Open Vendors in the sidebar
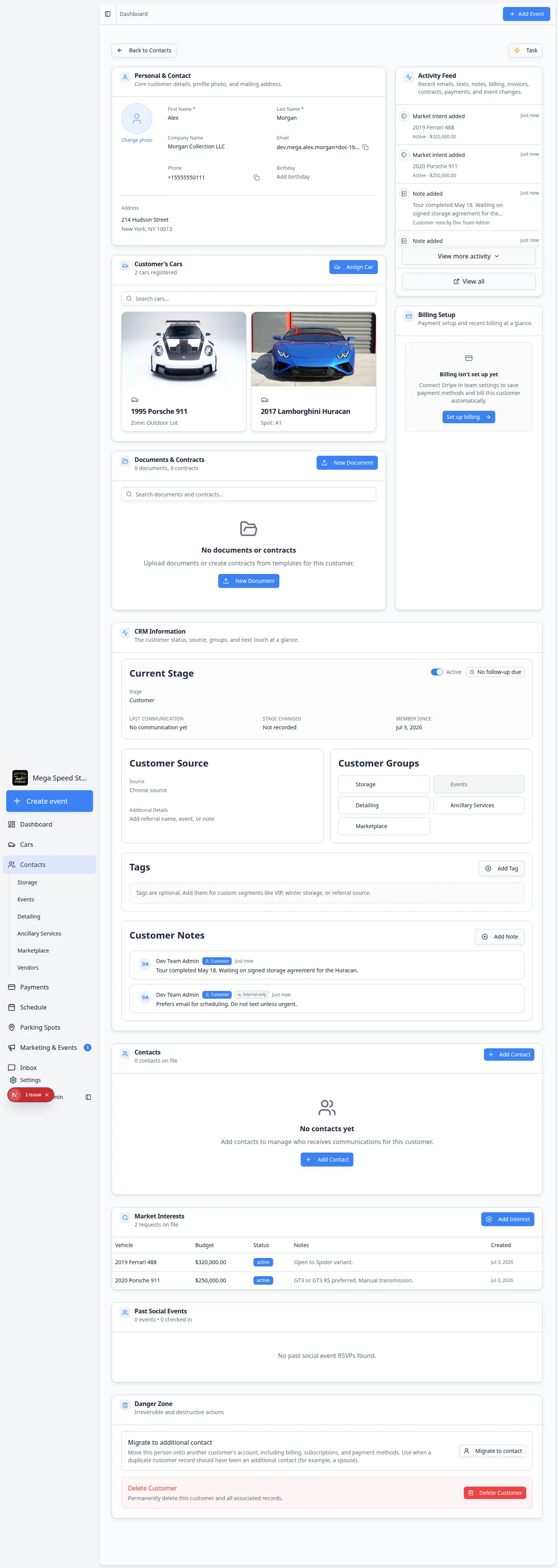 click(28, 967)
